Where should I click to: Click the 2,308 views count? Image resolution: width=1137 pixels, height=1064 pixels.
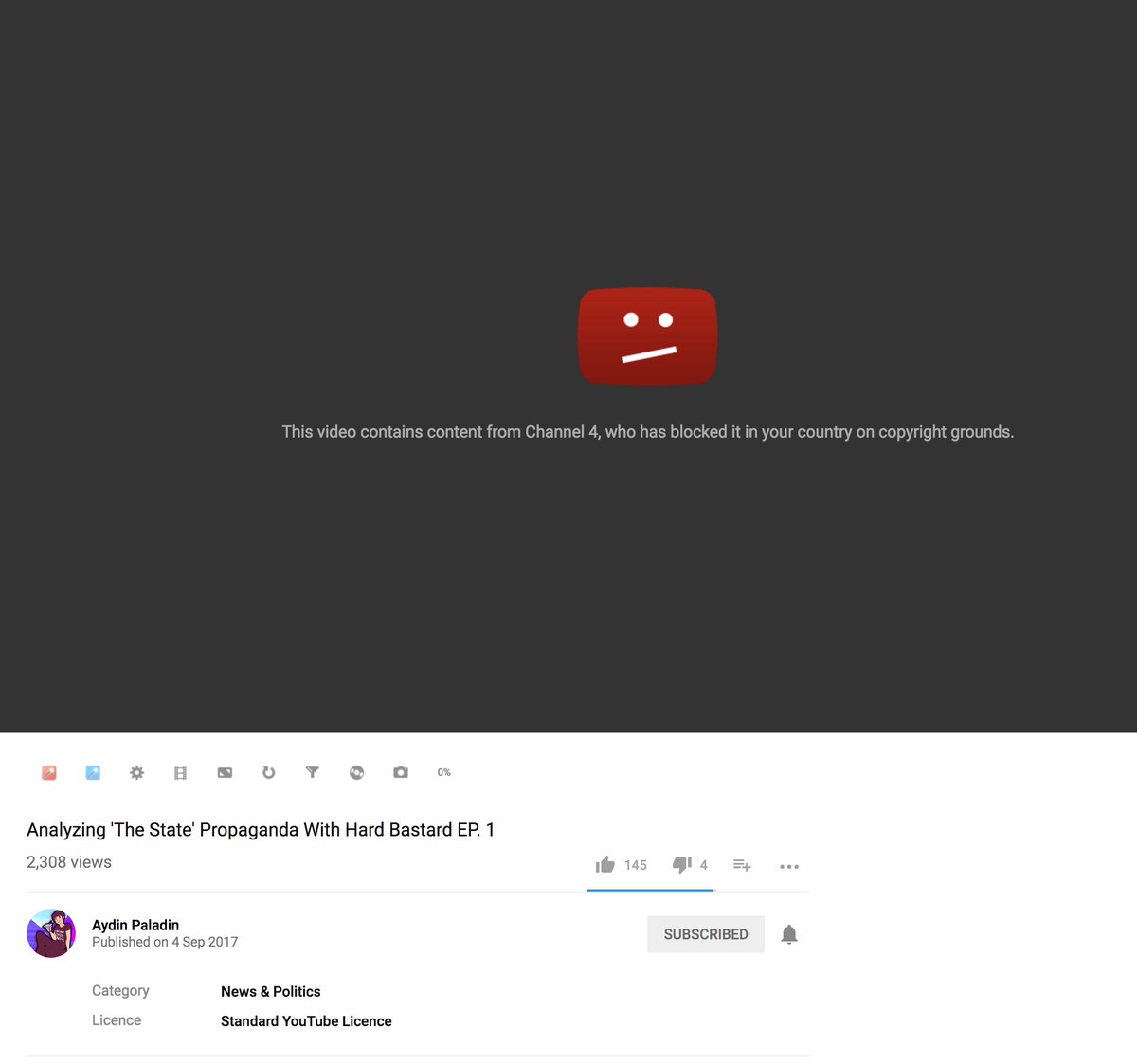coord(69,862)
